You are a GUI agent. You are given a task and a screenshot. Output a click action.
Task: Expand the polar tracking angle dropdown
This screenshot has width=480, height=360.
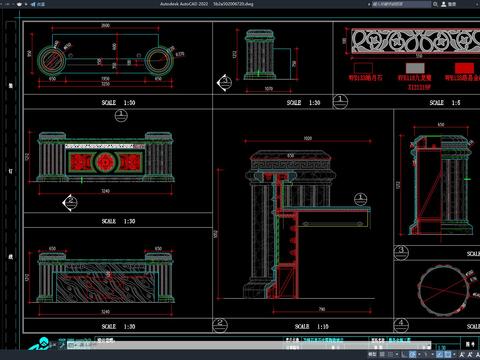419,354
